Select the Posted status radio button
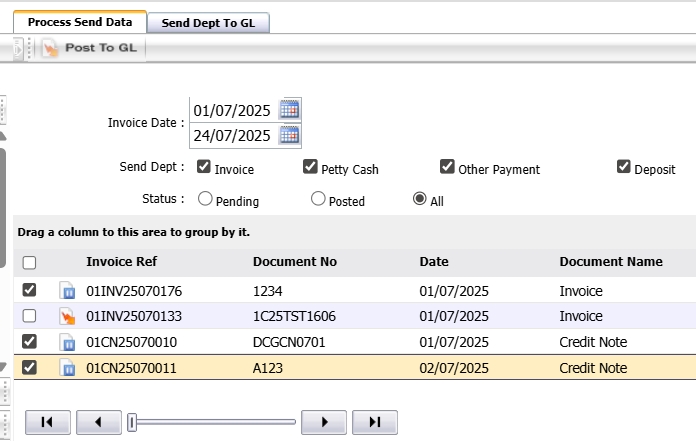The width and height of the screenshot is (696, 441). coord(318,199)
